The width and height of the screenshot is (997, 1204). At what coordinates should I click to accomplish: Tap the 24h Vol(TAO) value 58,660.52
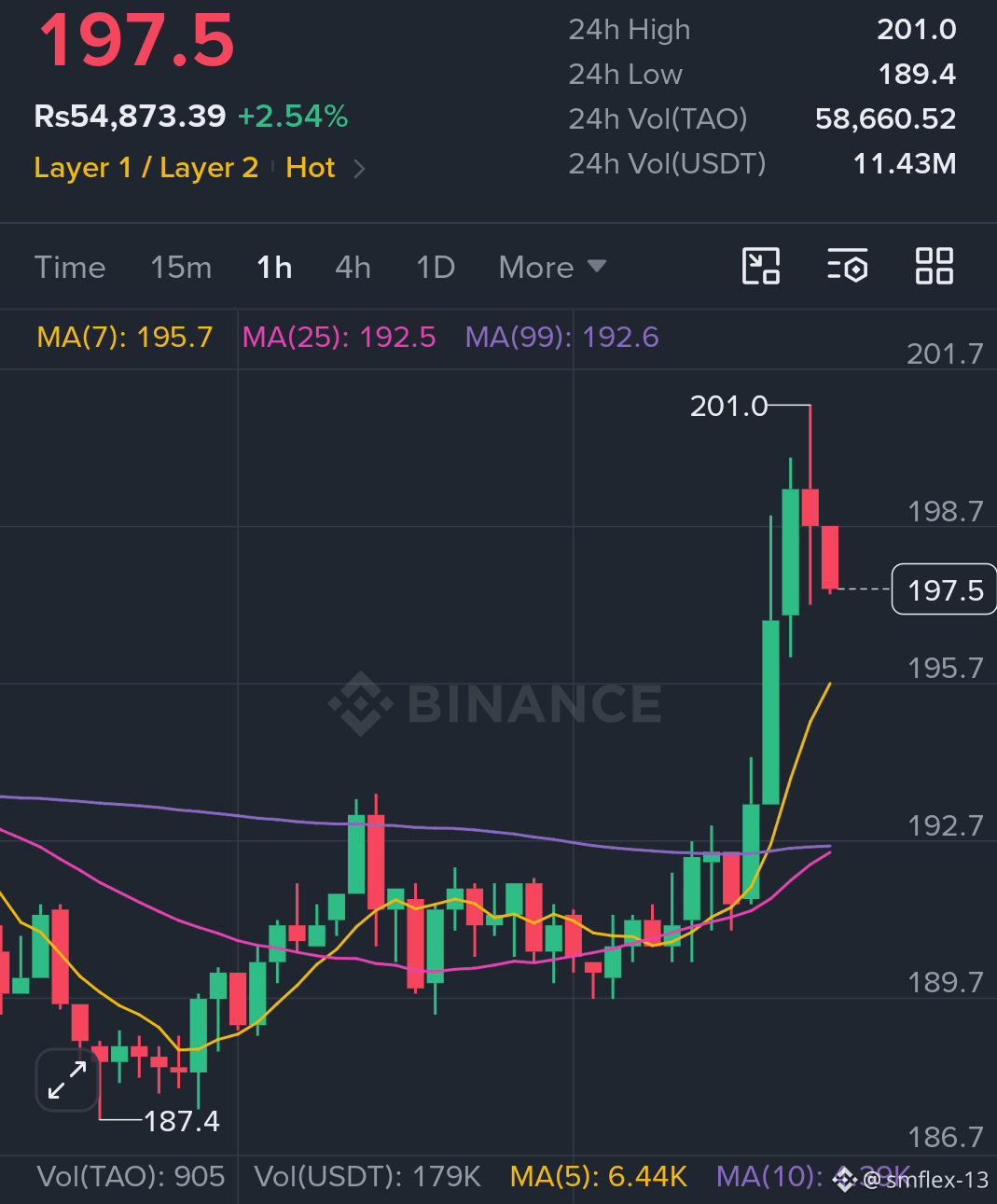[886, 119]
